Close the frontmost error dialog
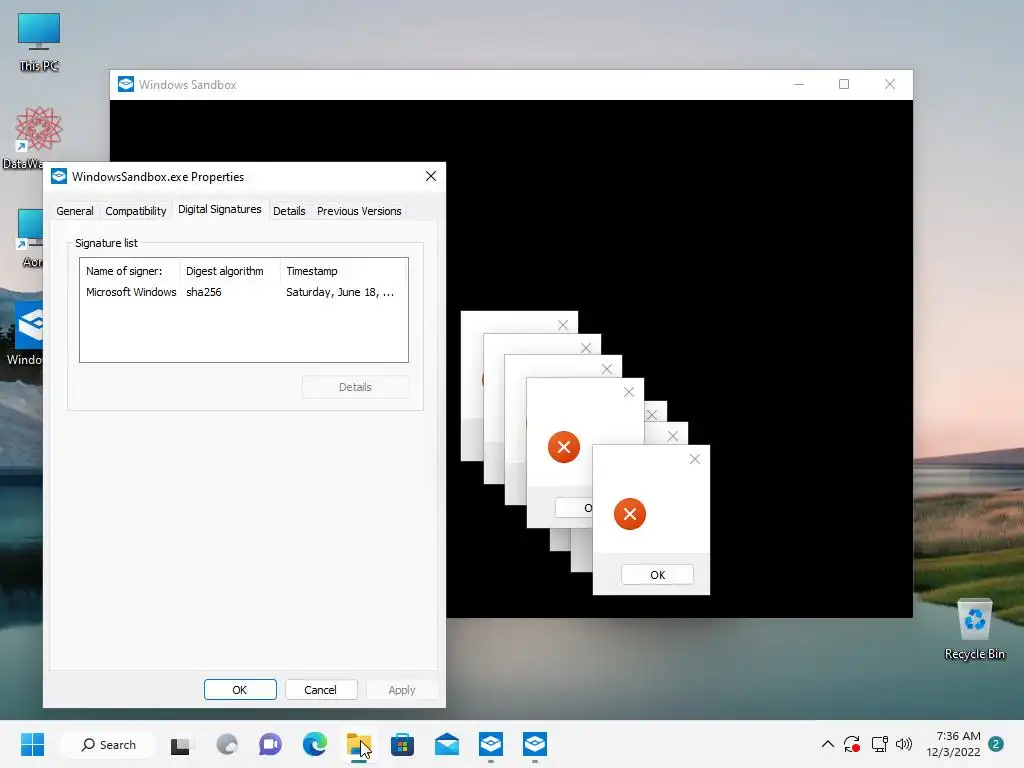The height and width of the screenshot is (768, 1024). [x=695, y=459]
